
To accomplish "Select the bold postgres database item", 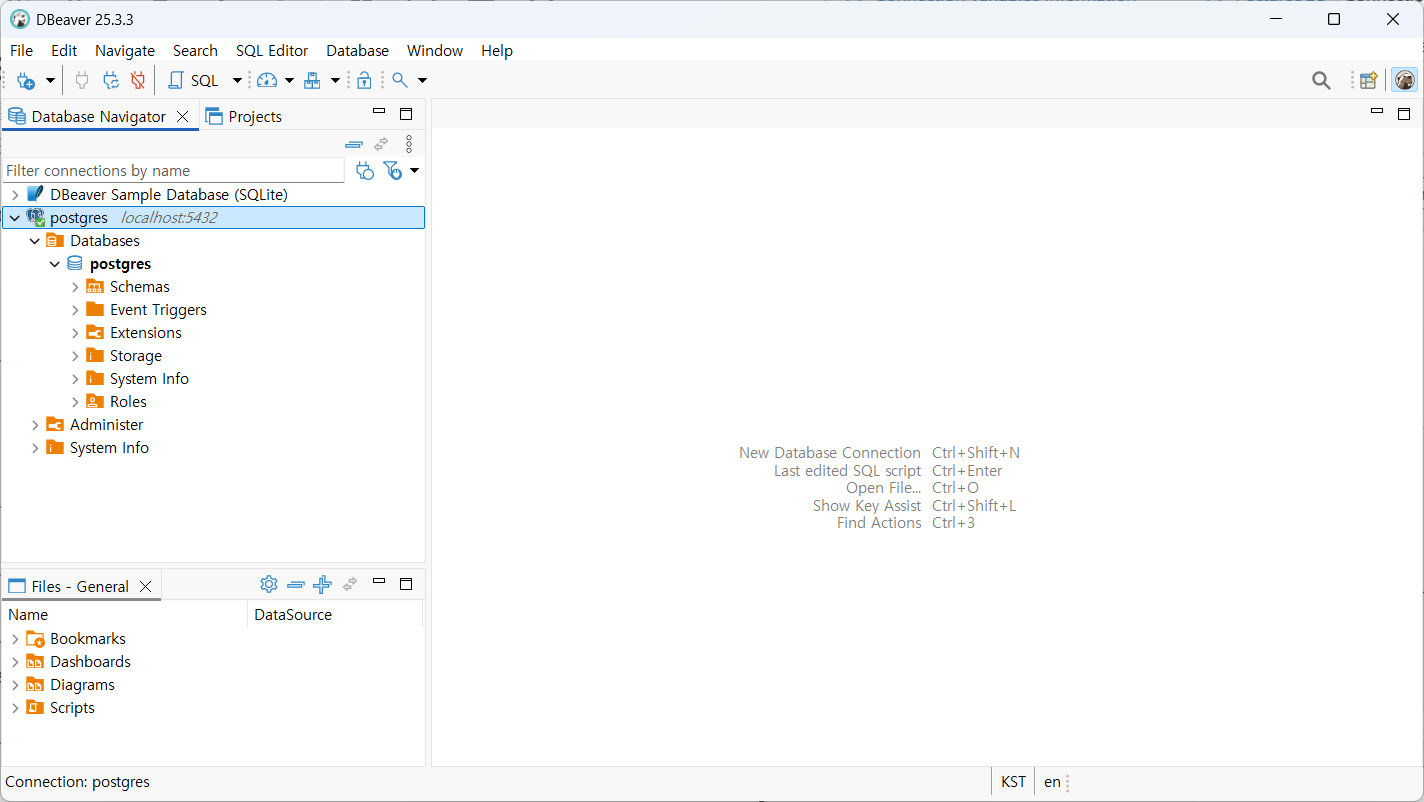I will tap(120, 264).
